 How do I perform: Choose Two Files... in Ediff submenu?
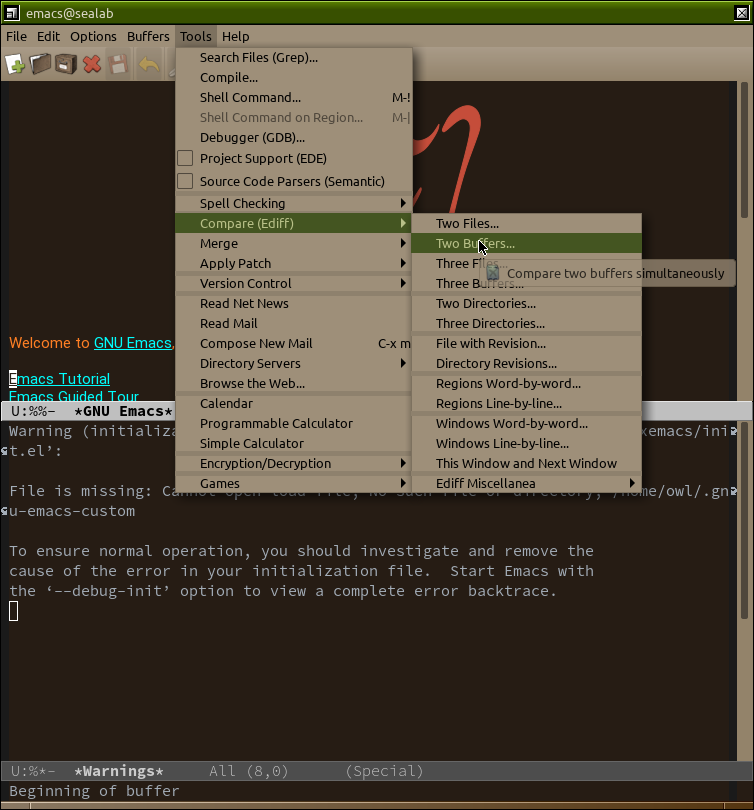526,223
